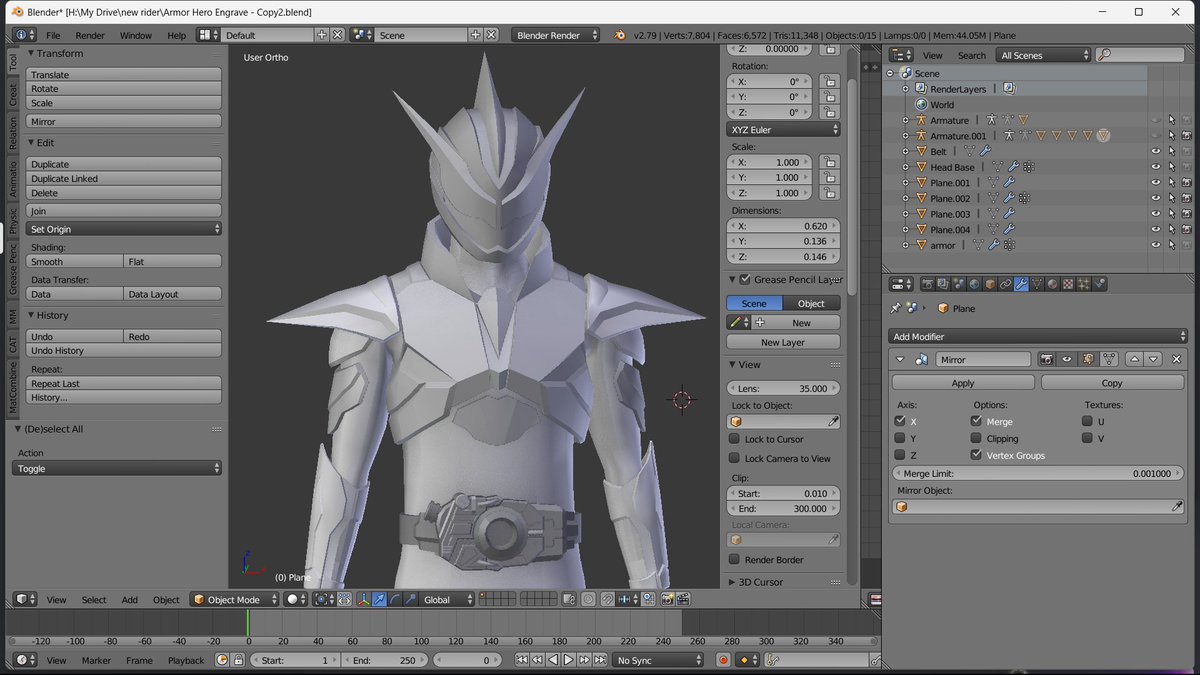Screen dimensions: 1200x675
Task: Enable the Clipping option
Action: [976, 438]
